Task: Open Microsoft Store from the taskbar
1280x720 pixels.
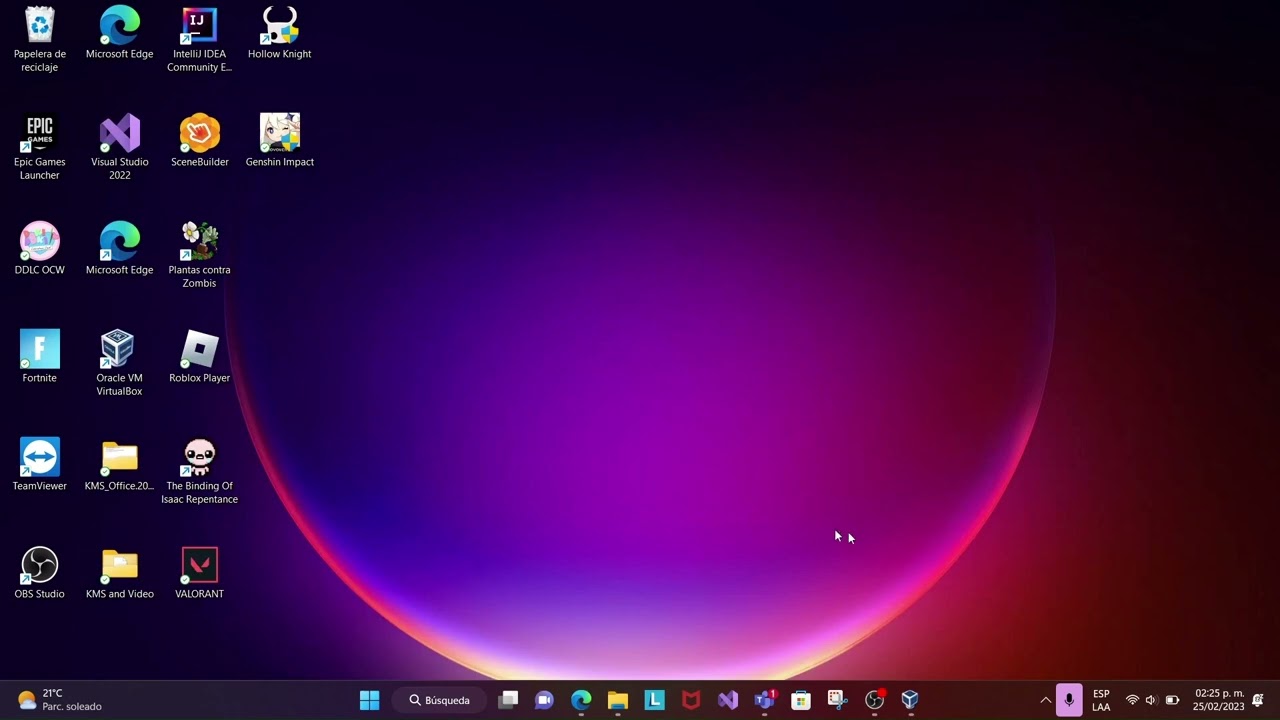Action: coord(801,700)
